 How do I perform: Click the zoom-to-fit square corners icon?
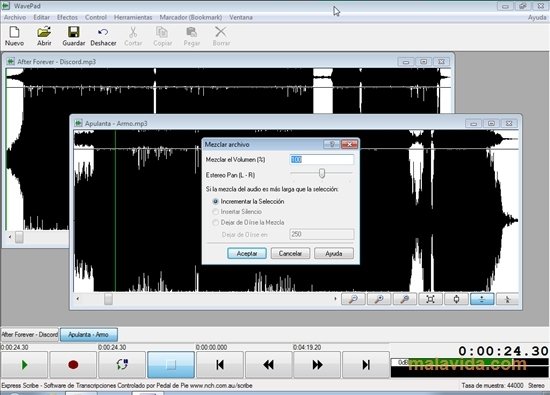point(430,299)
